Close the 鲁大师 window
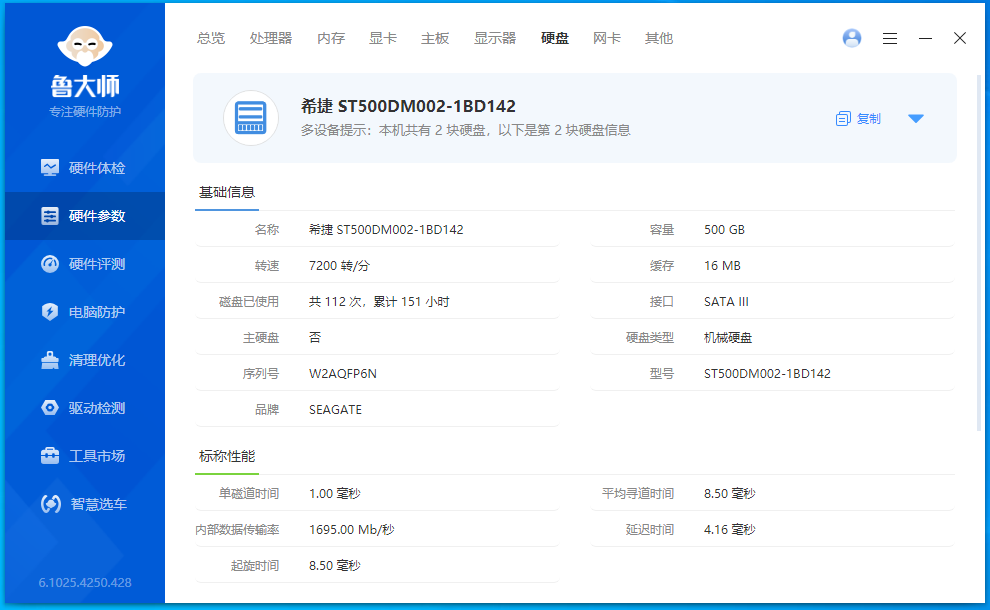The height and width of the screenshot is (610, 990). coord(960,39)
